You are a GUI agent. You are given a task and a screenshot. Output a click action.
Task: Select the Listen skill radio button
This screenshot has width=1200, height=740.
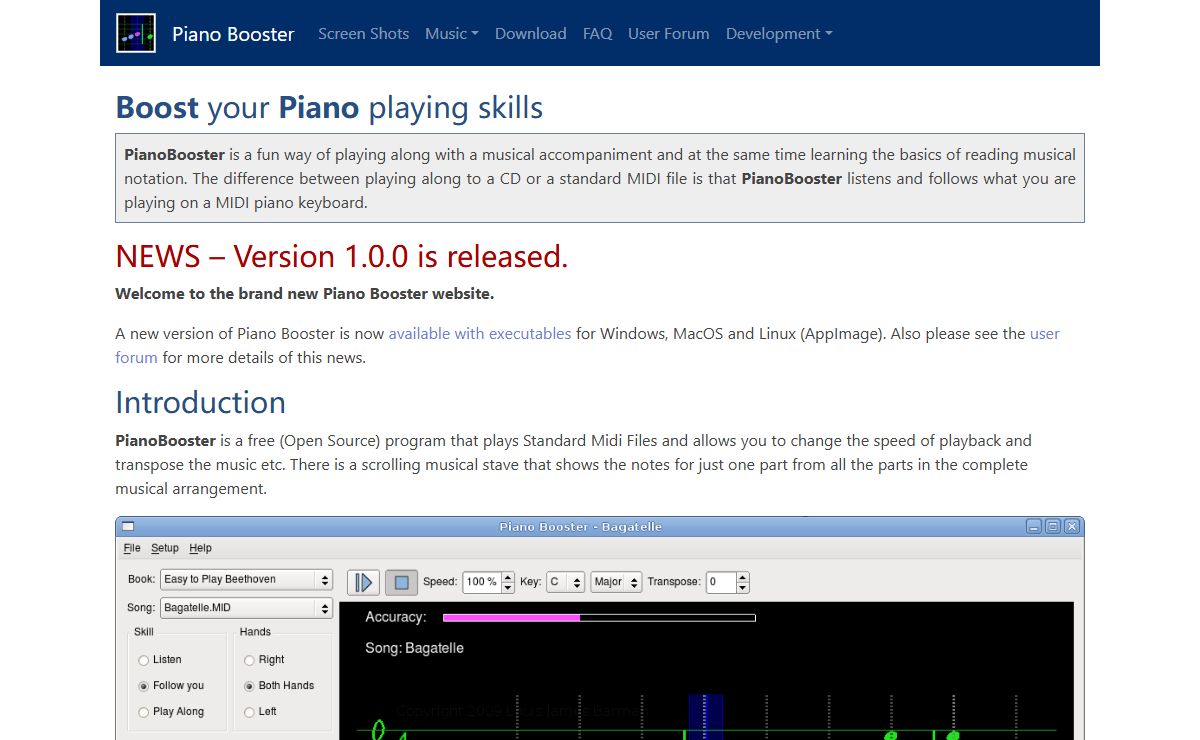[144, 660]
